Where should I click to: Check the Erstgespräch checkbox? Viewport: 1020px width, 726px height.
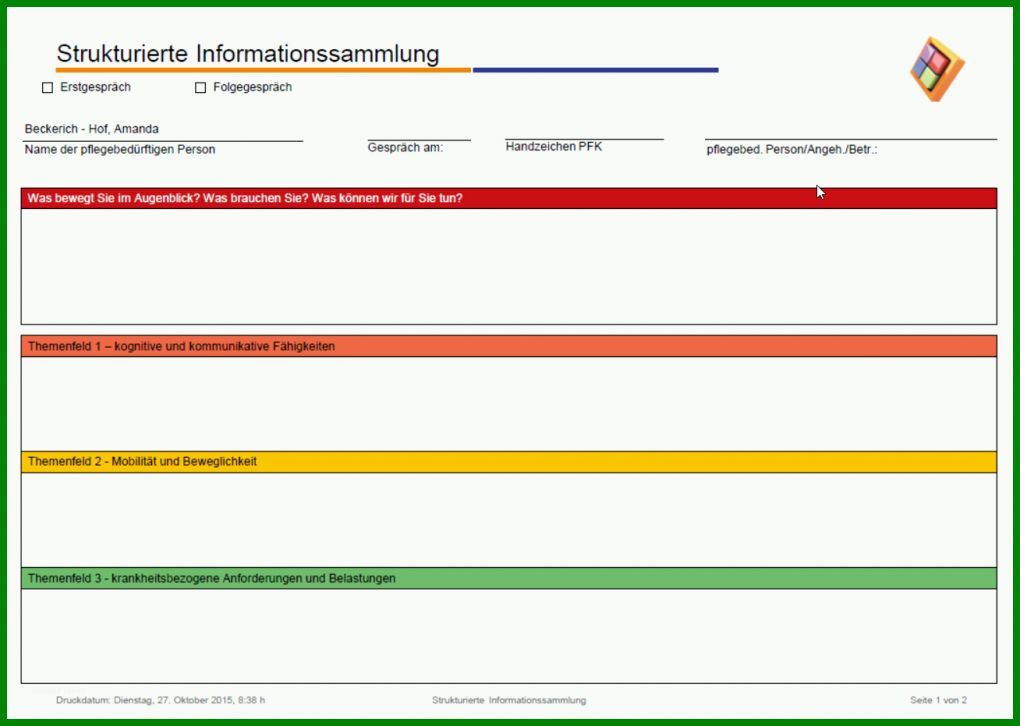point(47,87)
